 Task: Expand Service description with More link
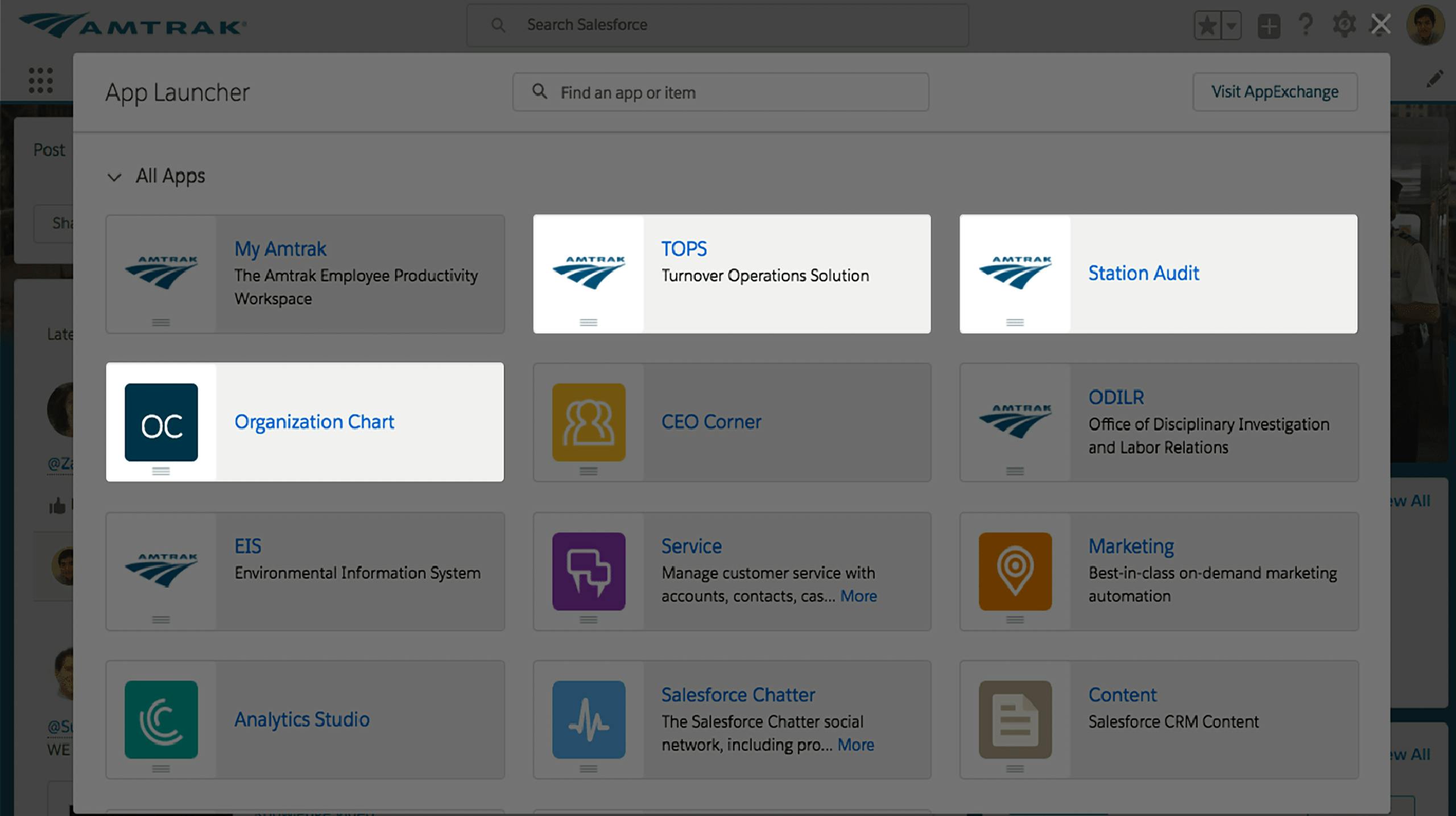pos(858,596)
